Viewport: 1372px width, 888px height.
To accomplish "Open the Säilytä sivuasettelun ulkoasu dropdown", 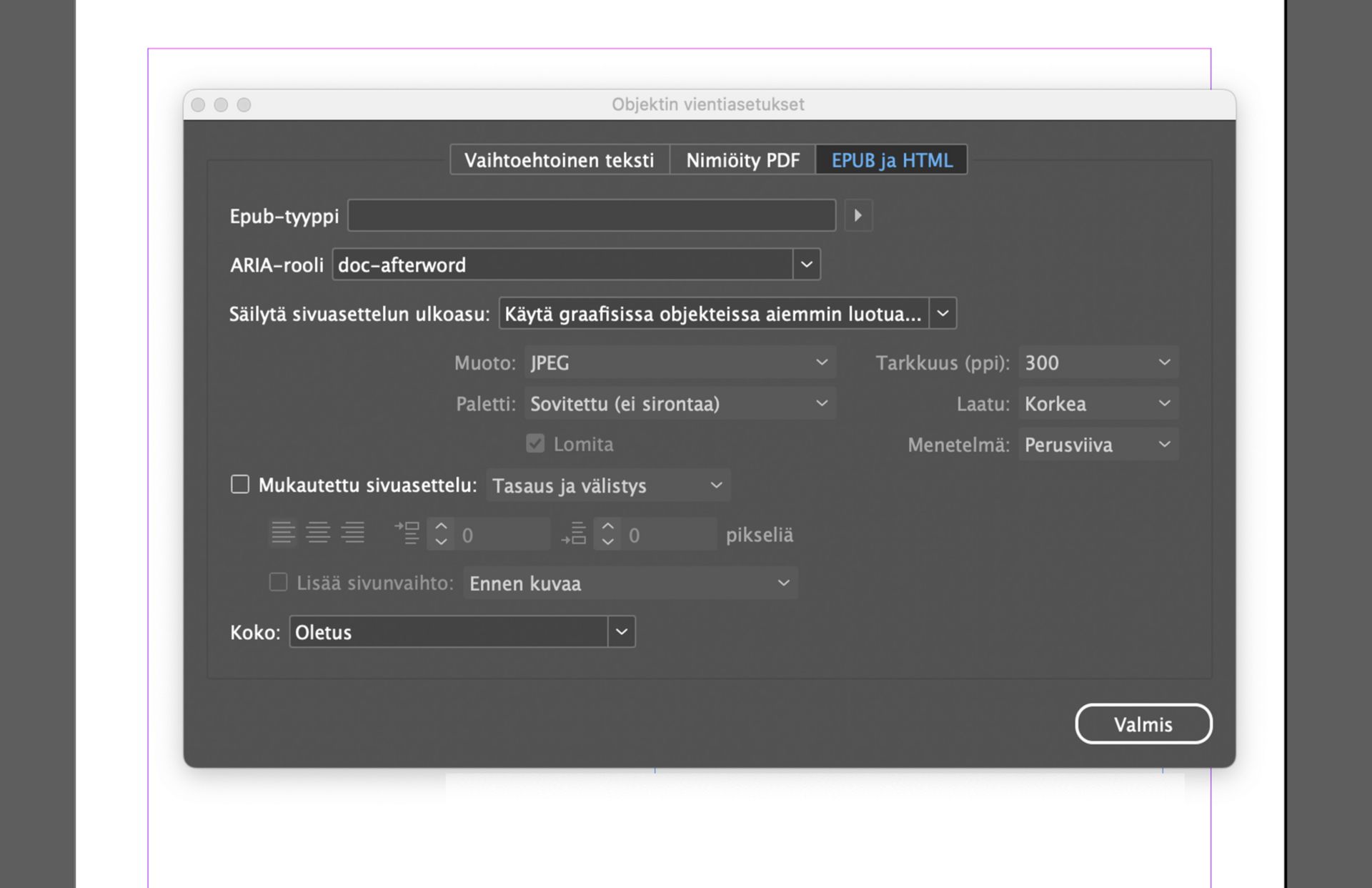I will (x=943, y=313).
